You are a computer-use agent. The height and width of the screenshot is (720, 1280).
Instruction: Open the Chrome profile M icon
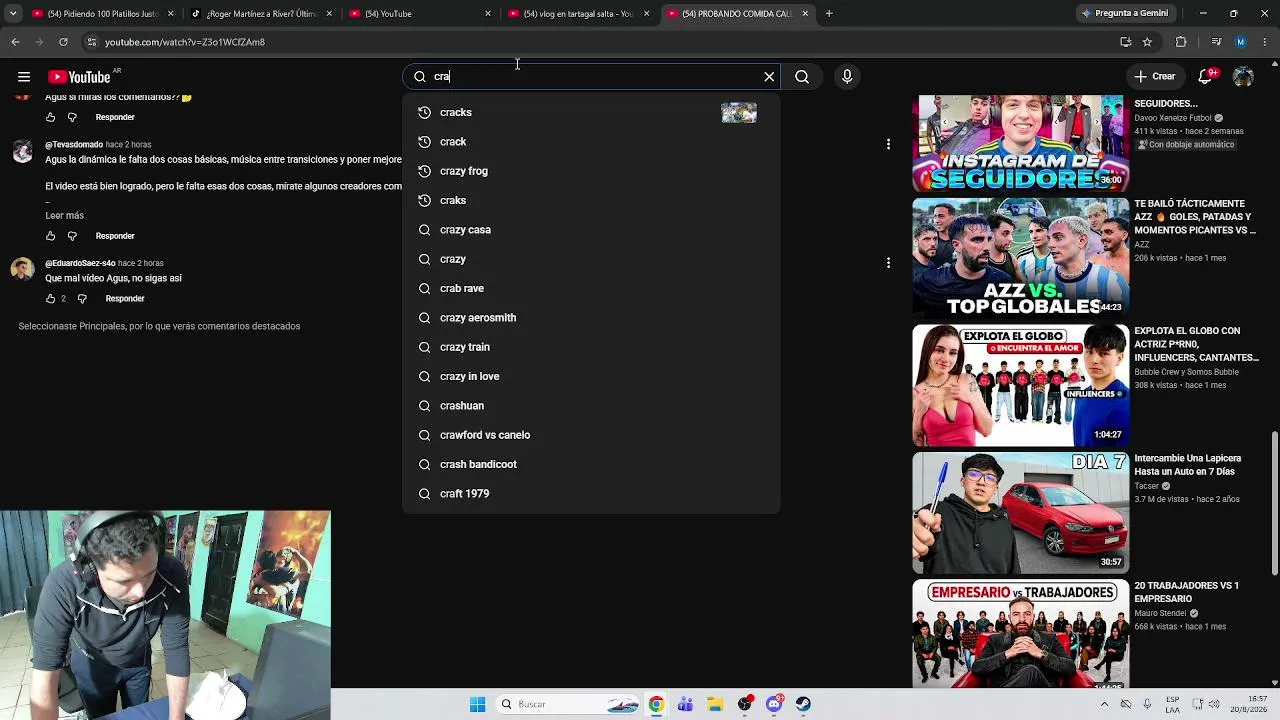(x=1241, y=42)
